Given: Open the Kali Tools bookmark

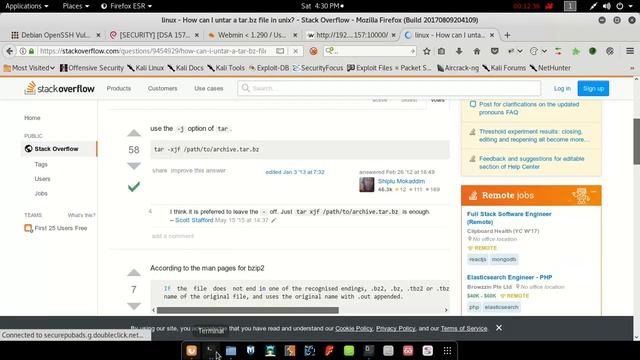Looking at the screenshot, I should 226,68.
